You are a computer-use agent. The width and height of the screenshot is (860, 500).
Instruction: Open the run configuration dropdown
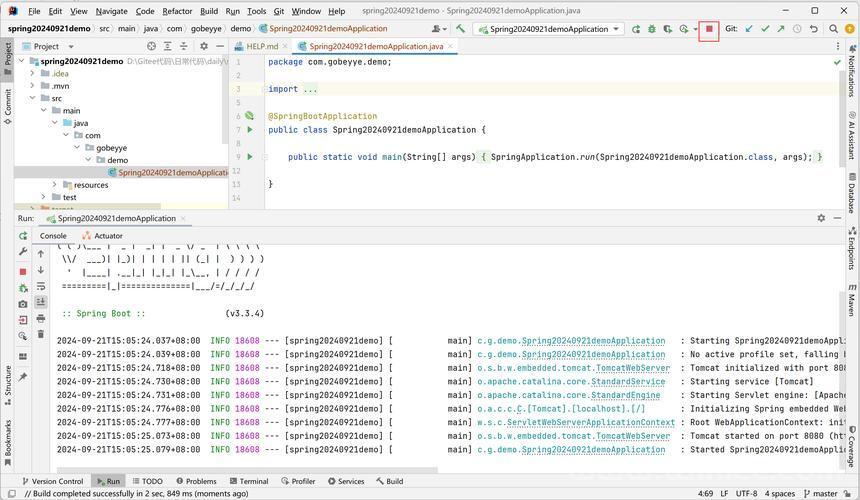point(549,29)
